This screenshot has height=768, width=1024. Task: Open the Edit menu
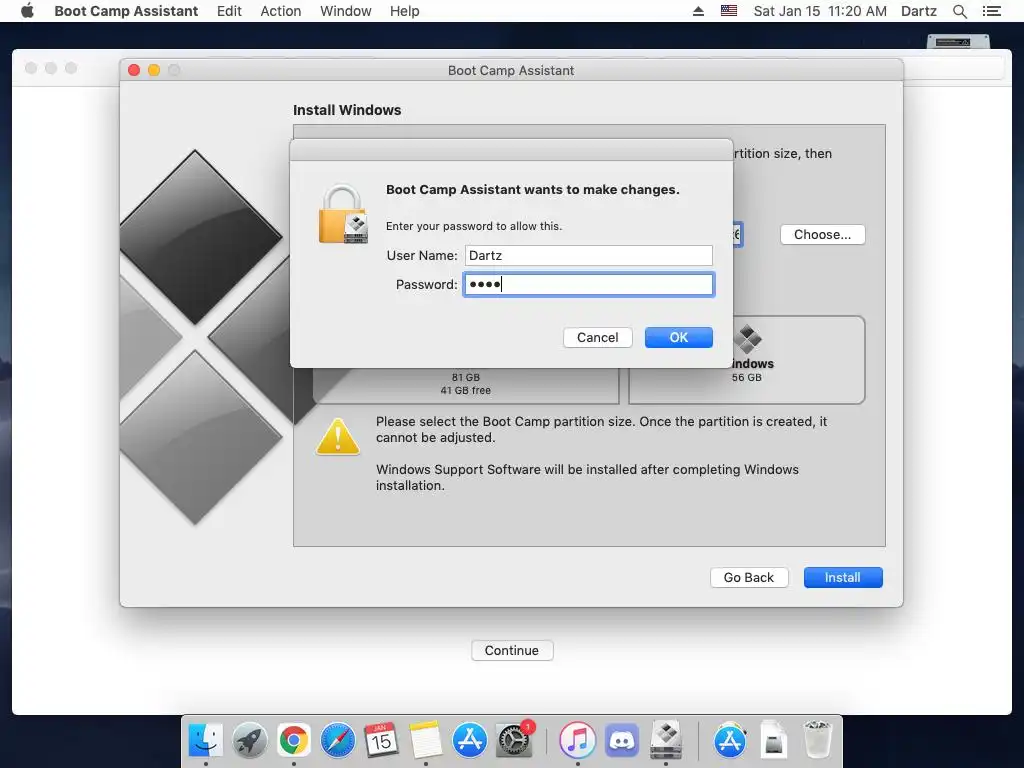[x=229, y=11]
